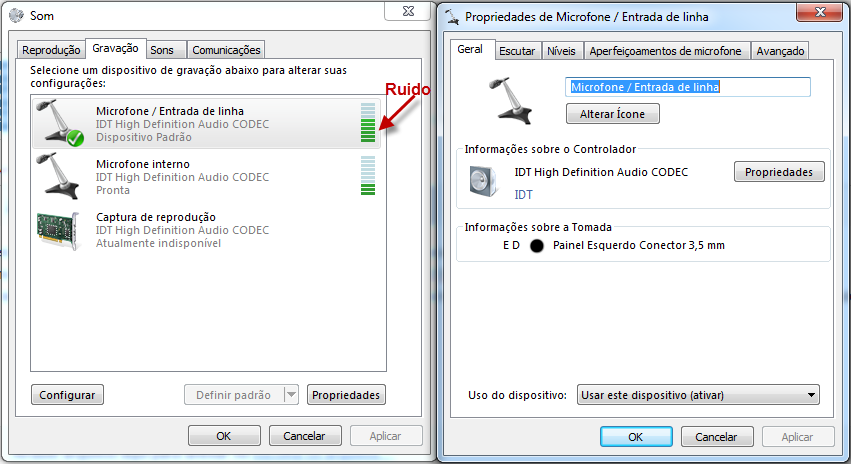
Task: Open the Uso do dispositivo dropdown
Action: click(x=698, y=395)
